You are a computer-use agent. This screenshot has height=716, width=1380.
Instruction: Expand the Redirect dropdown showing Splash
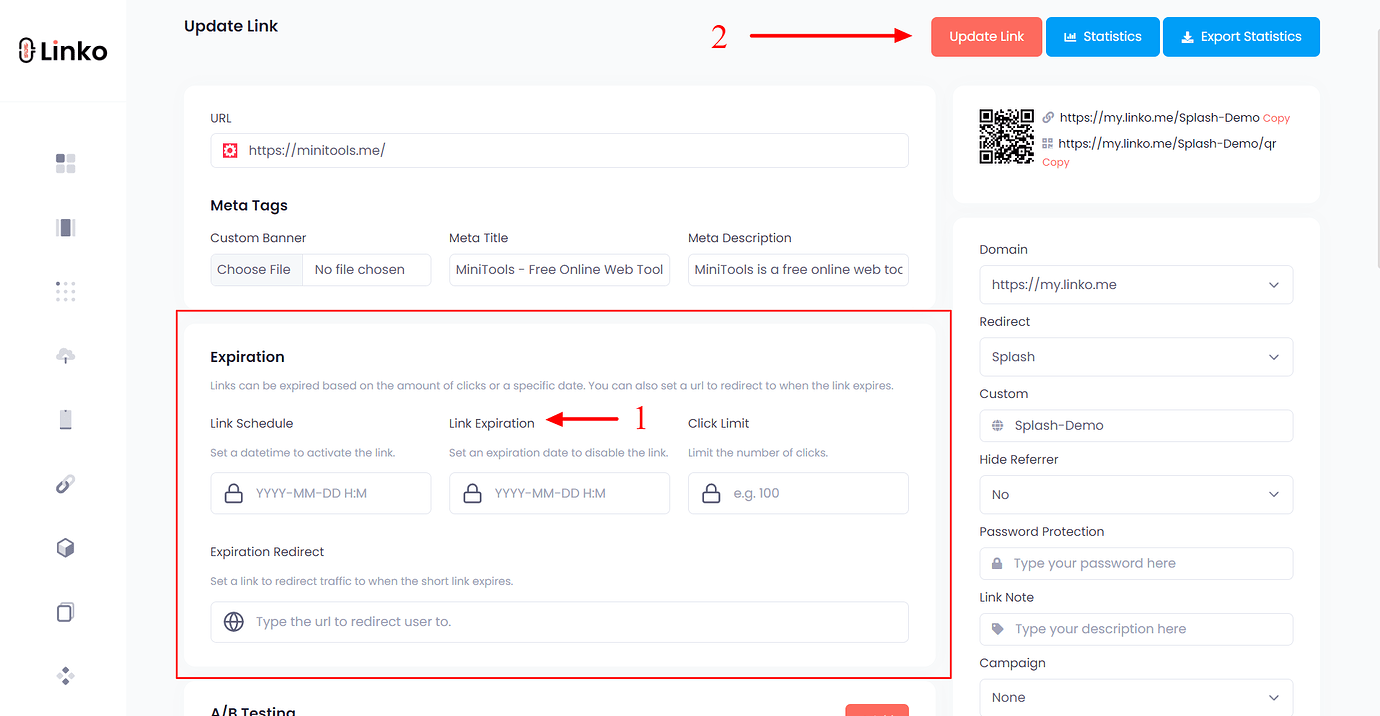coord(1136,356)
